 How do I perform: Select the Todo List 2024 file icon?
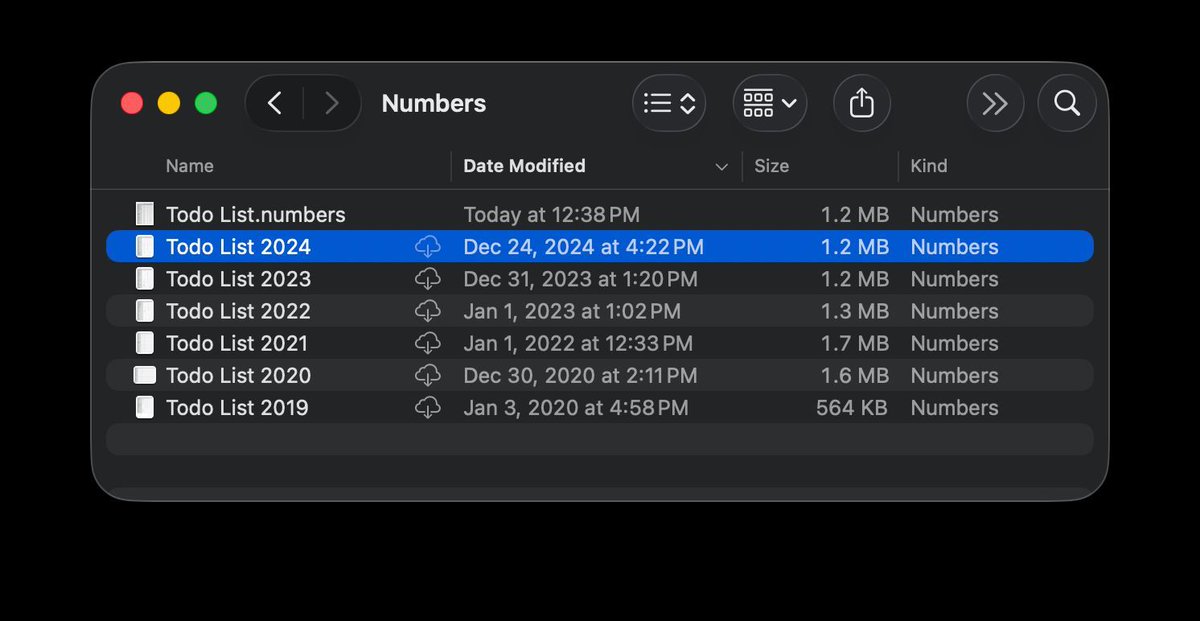(145, 246)
